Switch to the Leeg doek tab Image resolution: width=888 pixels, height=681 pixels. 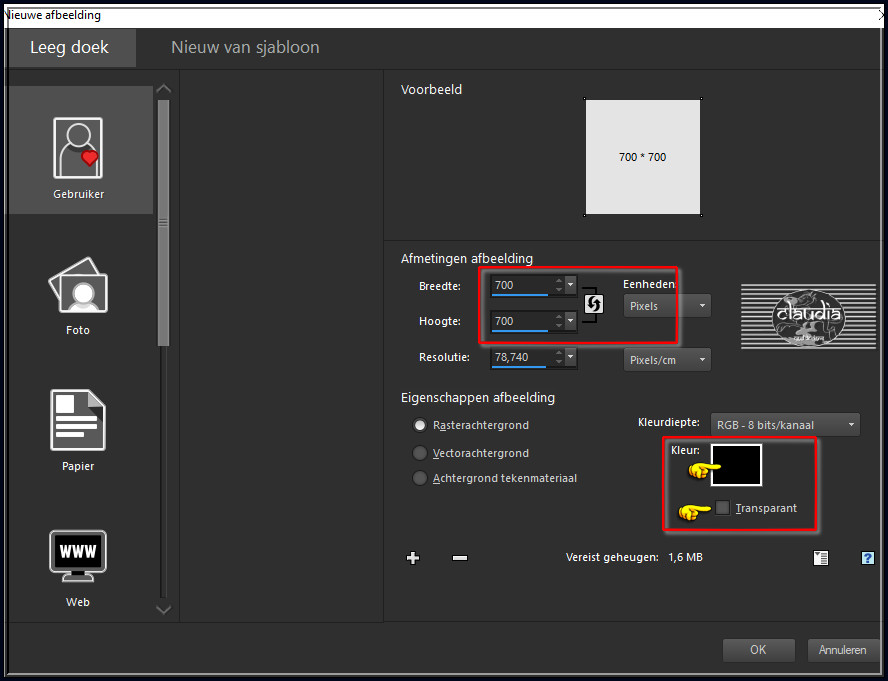[70, 48]
